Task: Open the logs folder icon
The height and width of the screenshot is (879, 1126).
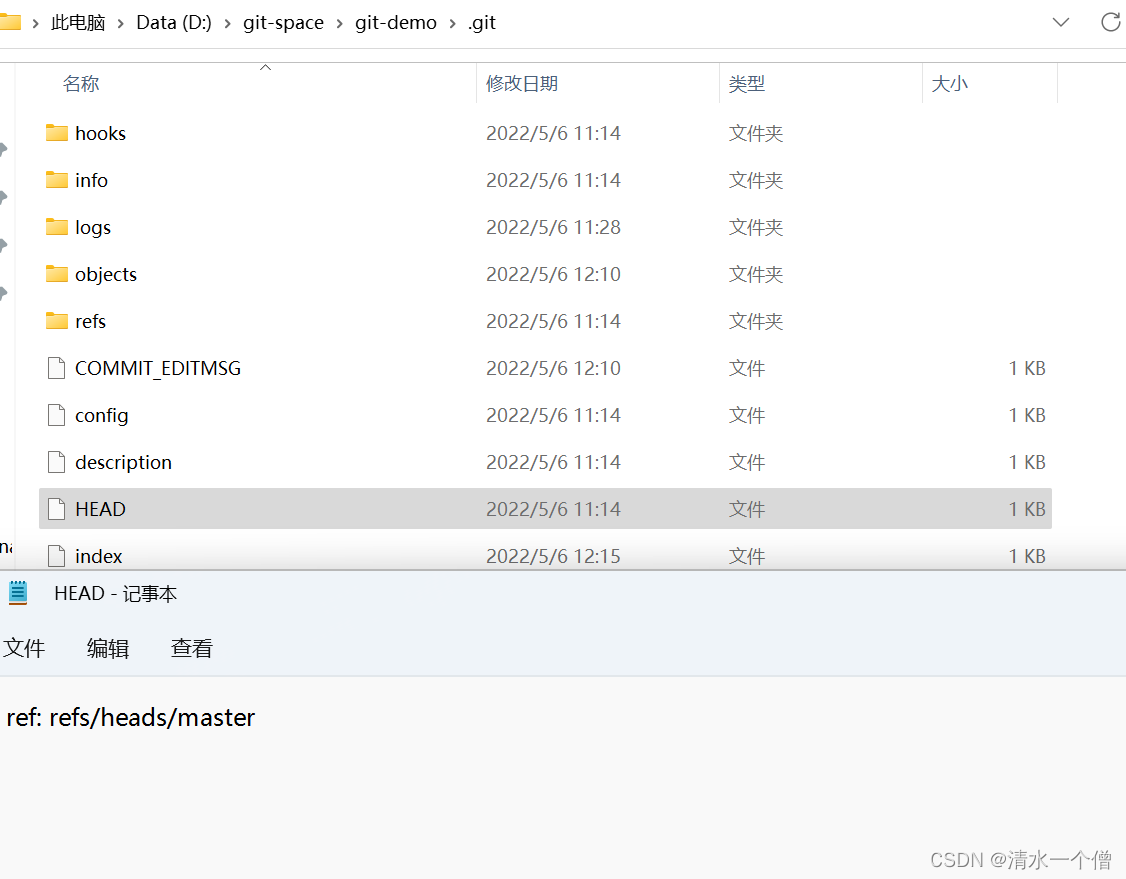Action: 57,227
